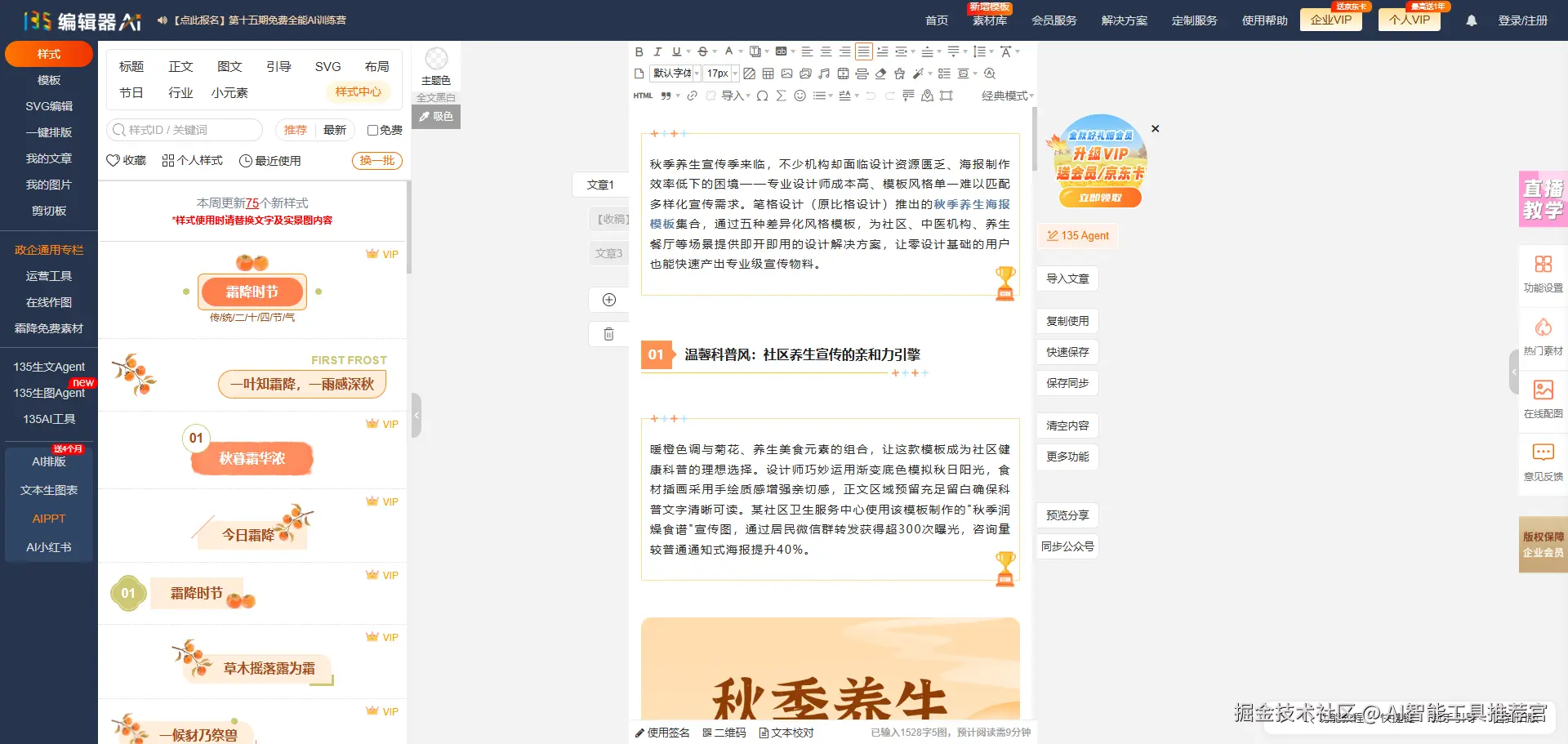Insert a video into the article
Image resolution: width=1568 pixels, height=744 pixels.
(x=843, y=74)
